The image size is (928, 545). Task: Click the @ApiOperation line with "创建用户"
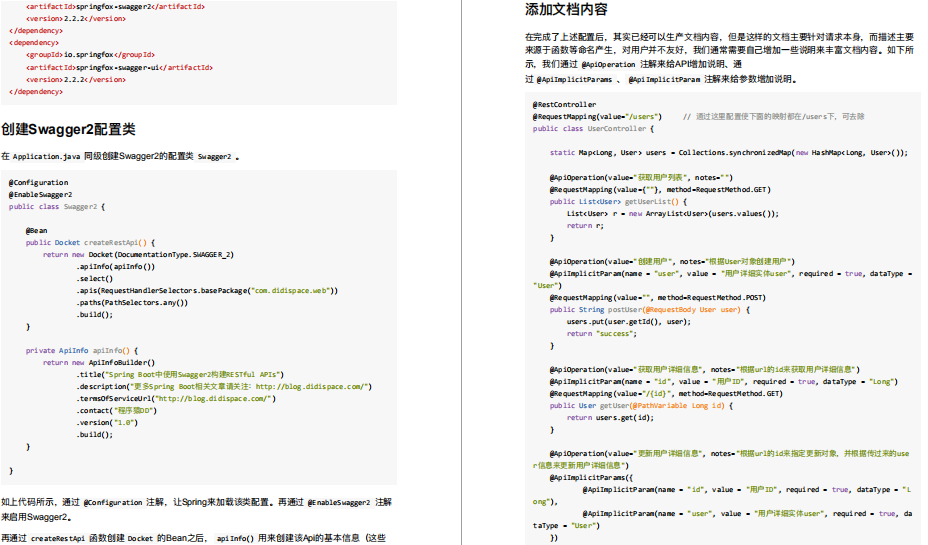672,262
